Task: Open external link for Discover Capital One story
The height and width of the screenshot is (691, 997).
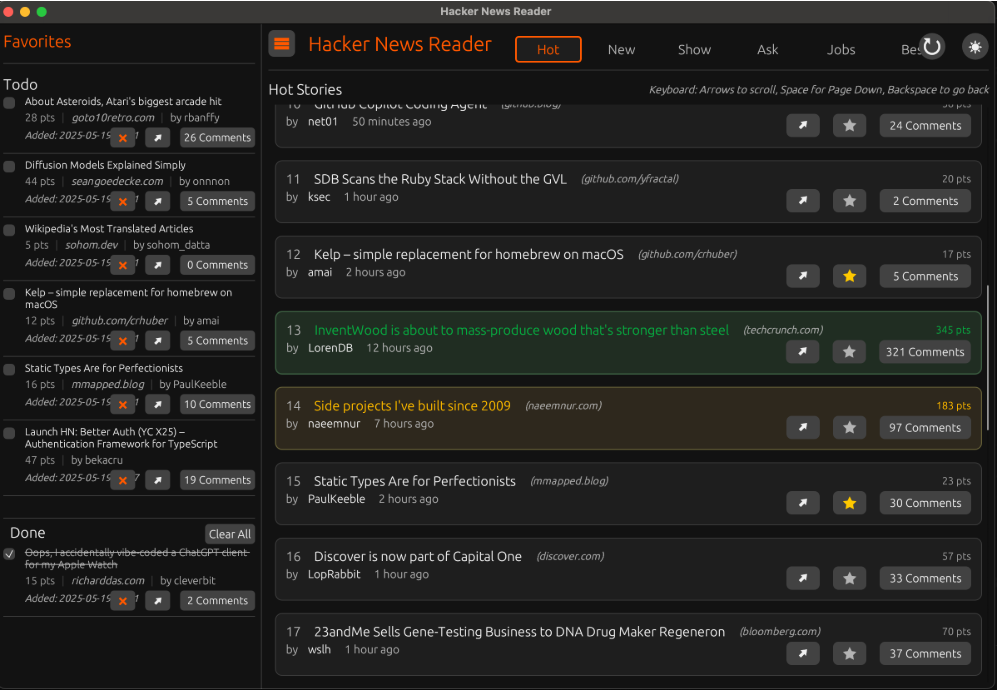Action: (803, 578)
